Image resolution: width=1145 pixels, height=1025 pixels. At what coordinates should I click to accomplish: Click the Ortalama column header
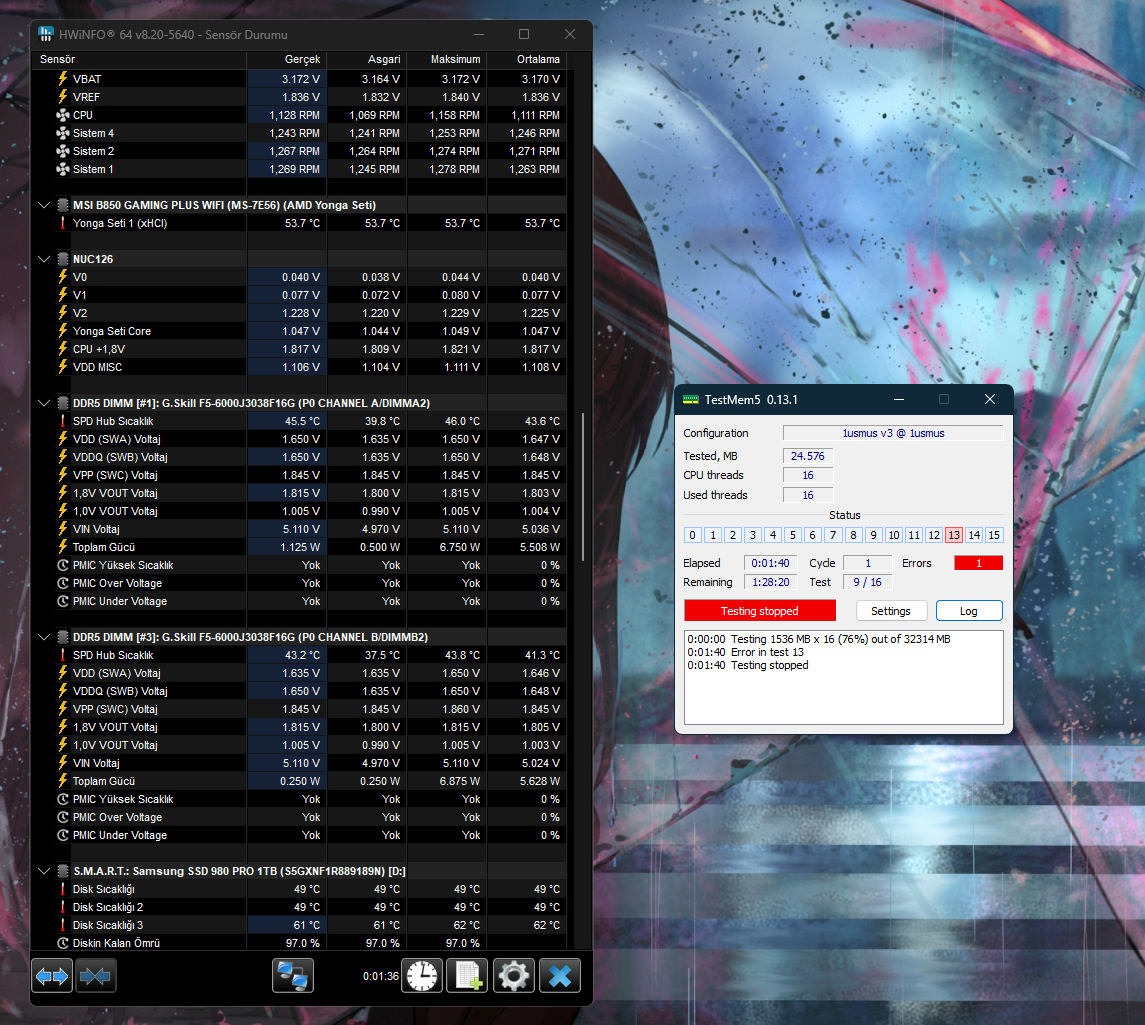[538, 59]
